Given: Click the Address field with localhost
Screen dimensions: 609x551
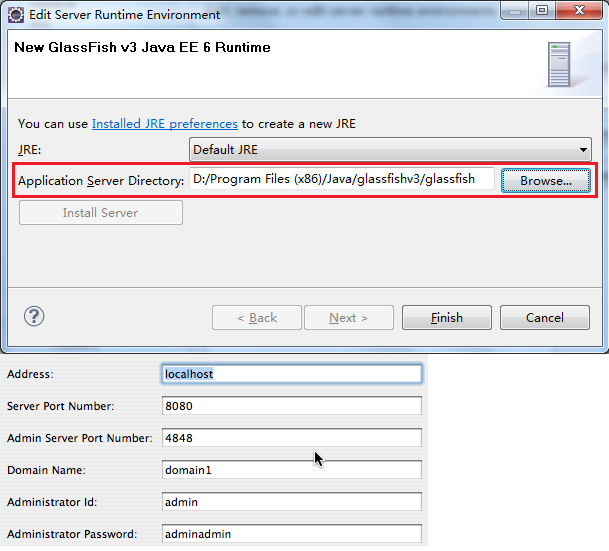Looking at the screenshot, I should pos(292,374).
